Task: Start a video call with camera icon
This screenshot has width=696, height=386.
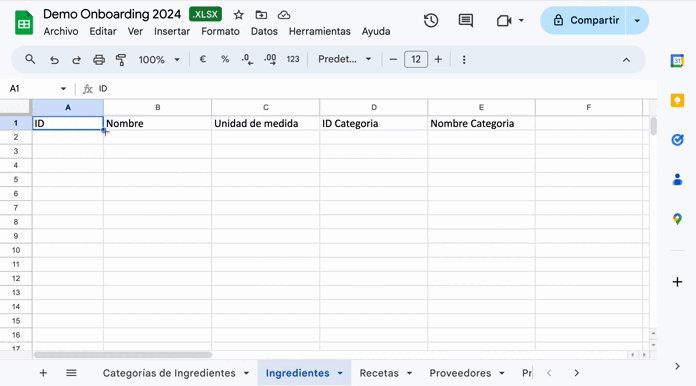Action: click(504, 20)
